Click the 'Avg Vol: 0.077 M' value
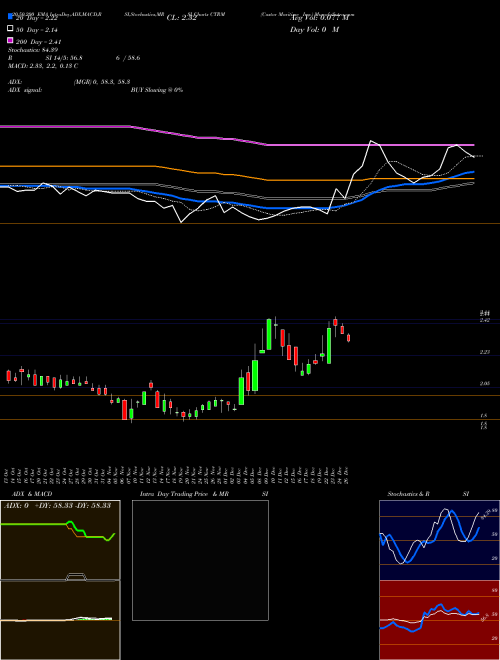Screen dimensions: 500x660 click(319, 18)
